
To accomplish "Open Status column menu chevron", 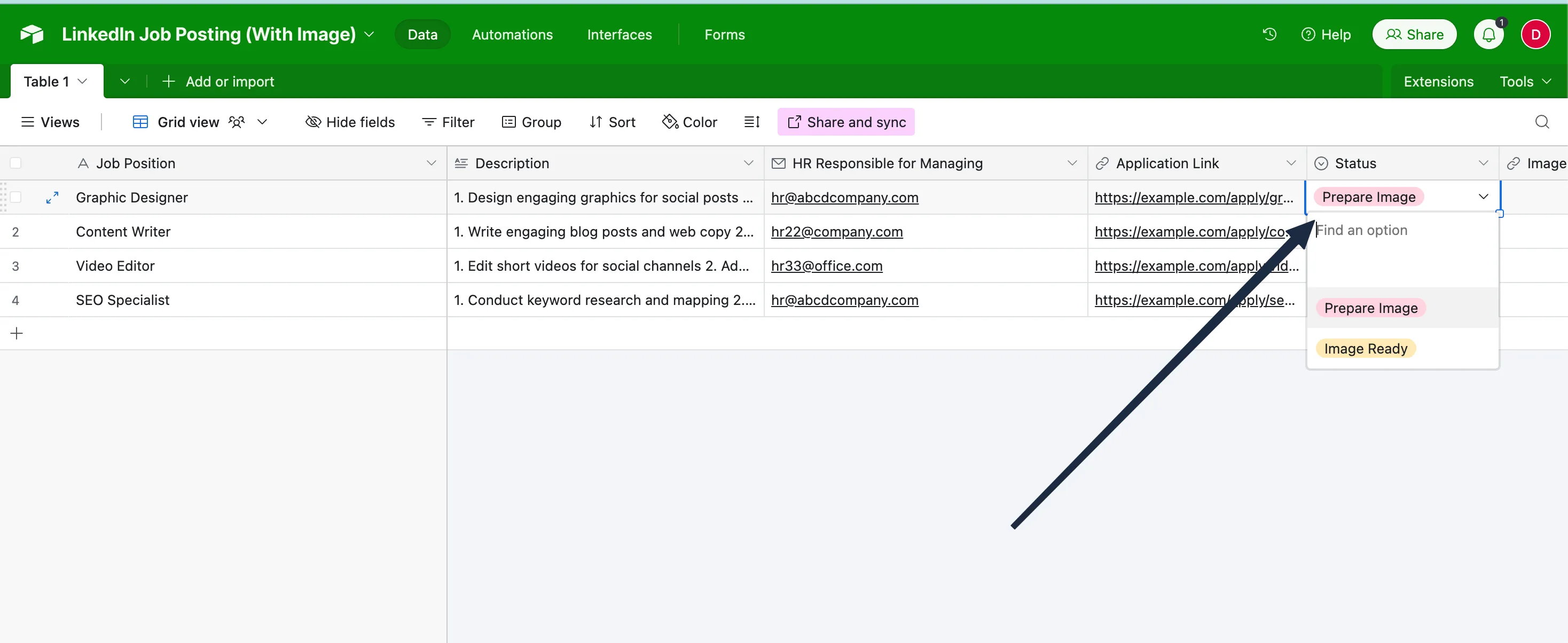I will coord(1483,162).
